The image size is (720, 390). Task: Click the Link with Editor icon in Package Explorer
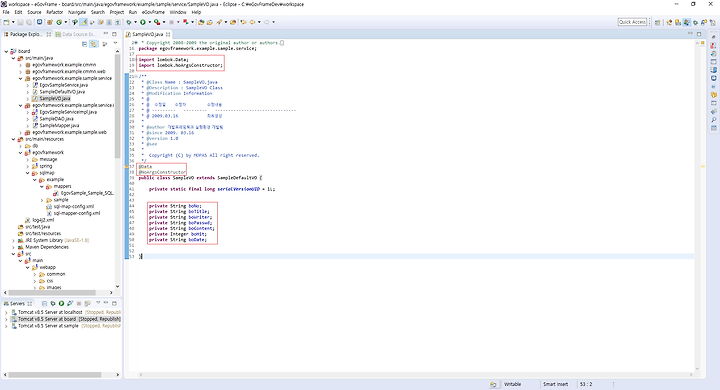[93, 44]
